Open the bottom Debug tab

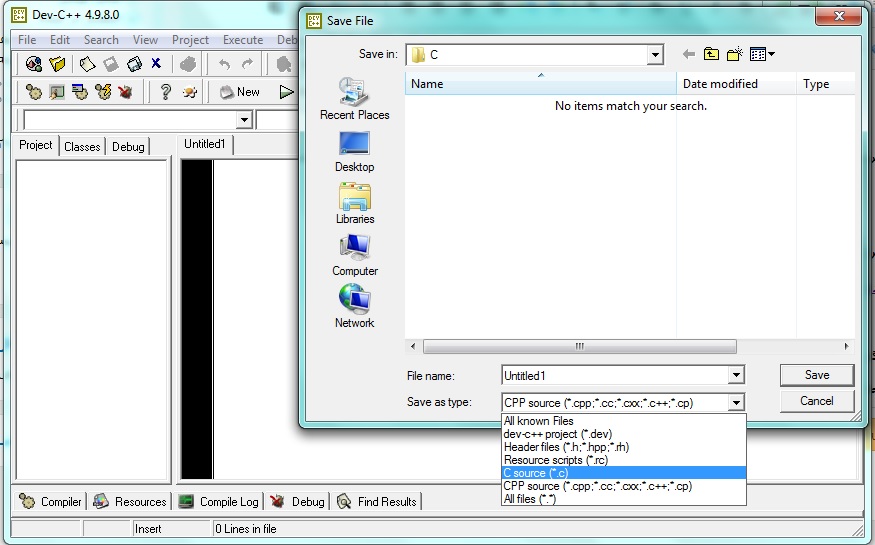(297, 501)
